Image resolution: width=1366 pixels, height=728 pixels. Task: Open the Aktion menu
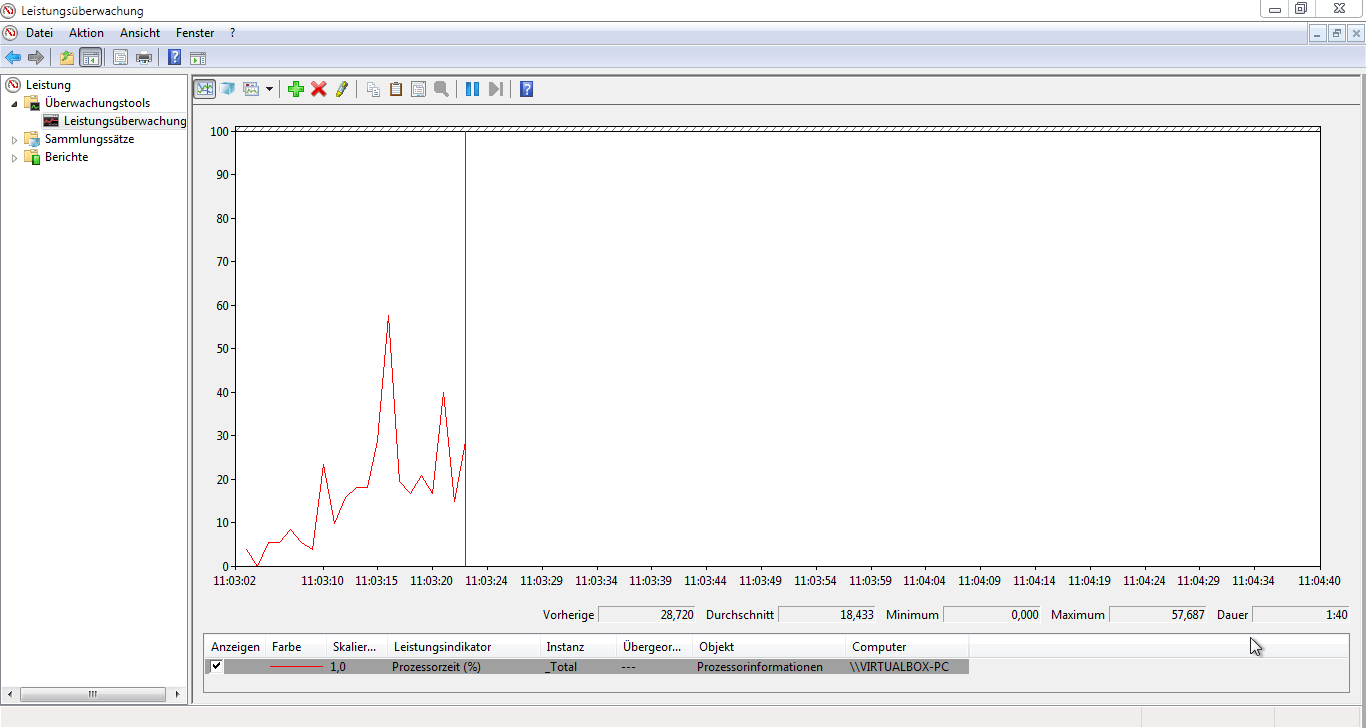click(86, 33)
